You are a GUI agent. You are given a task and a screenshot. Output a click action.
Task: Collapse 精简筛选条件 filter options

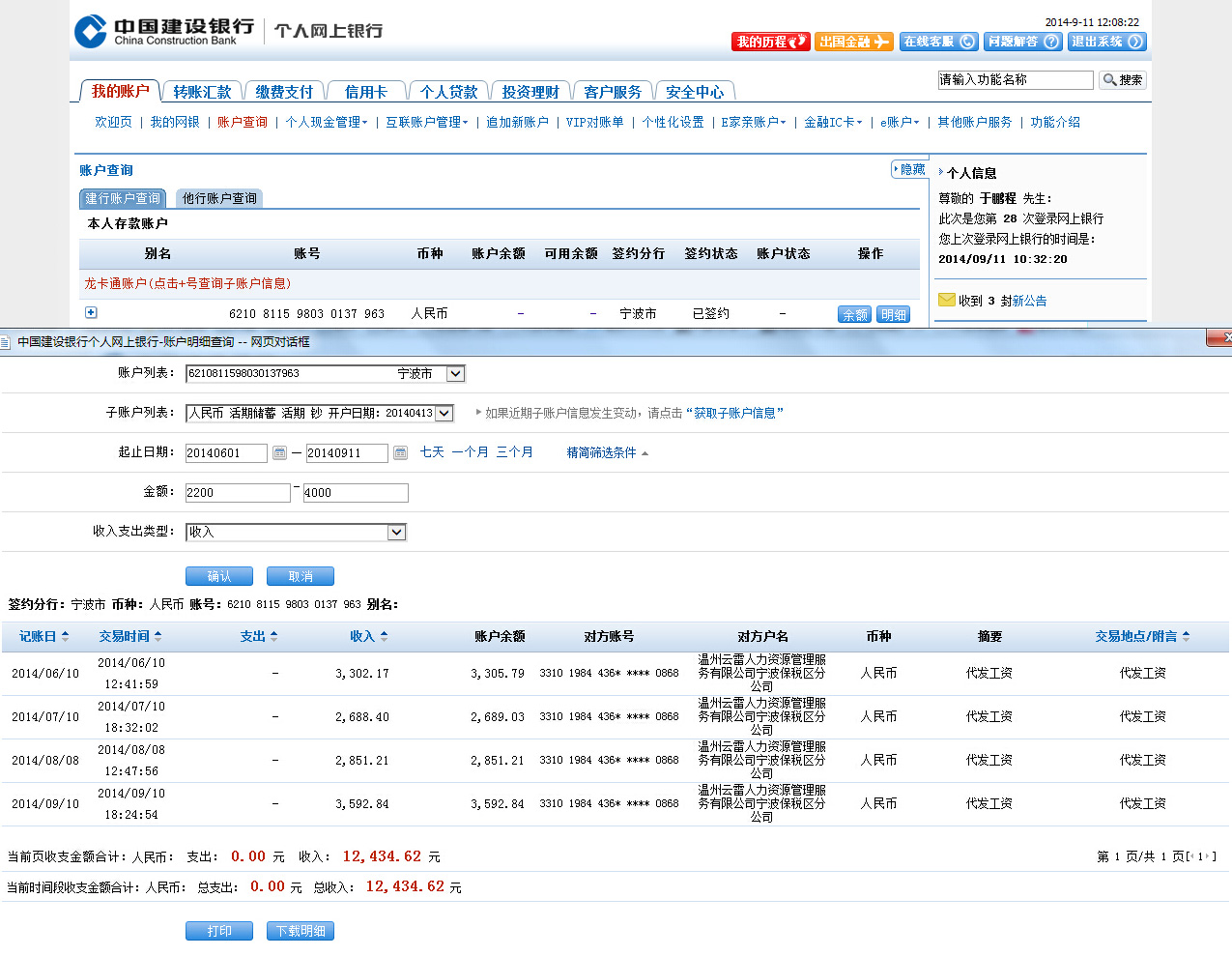tap(607, 452)
